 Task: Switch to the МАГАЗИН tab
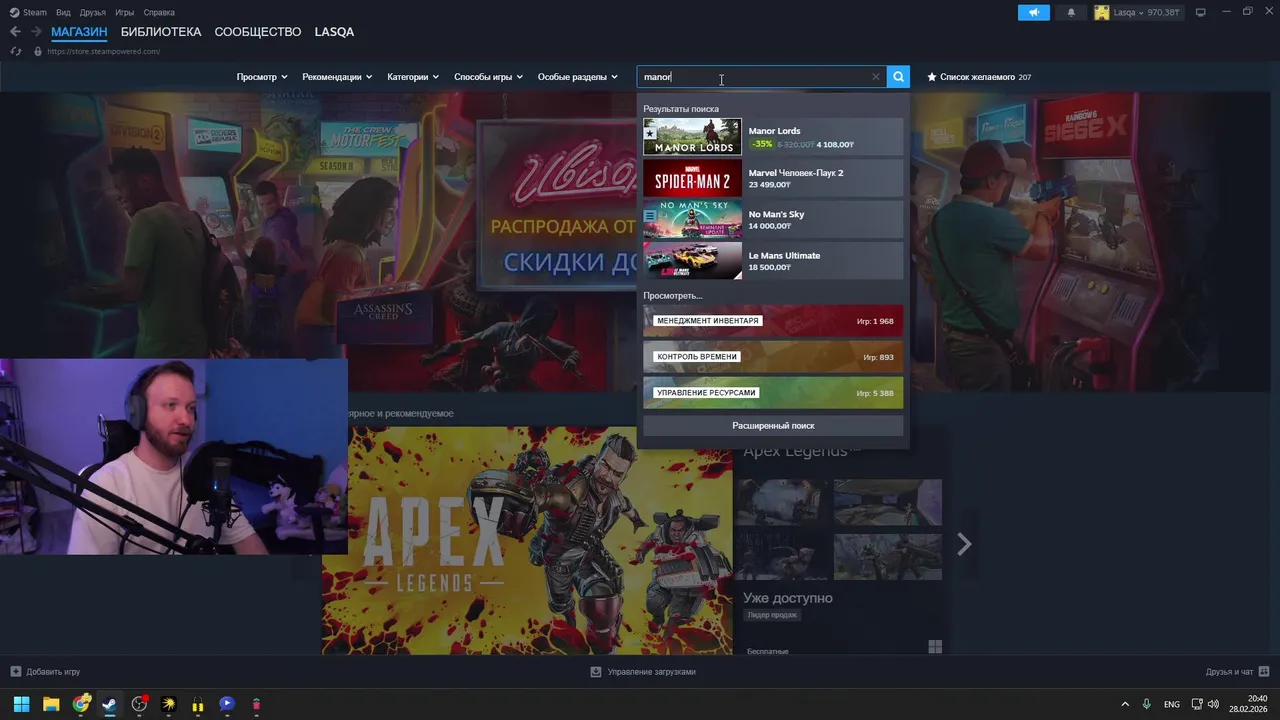[79, 32]
